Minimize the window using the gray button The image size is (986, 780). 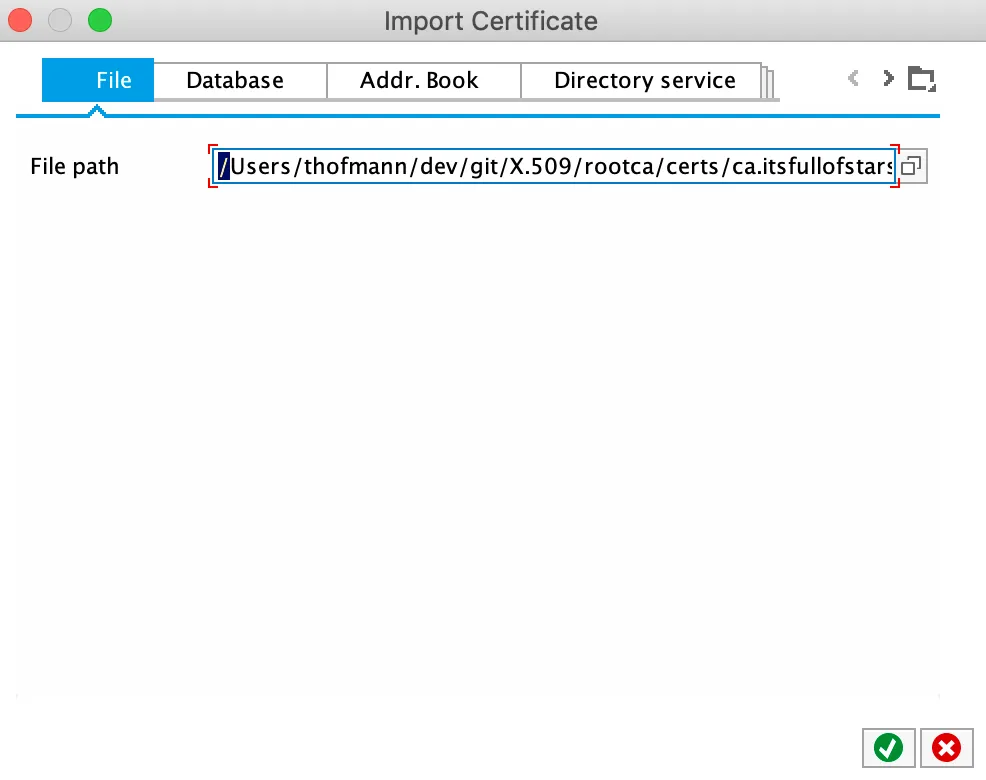pyautogui.click(x=60, y=20)
